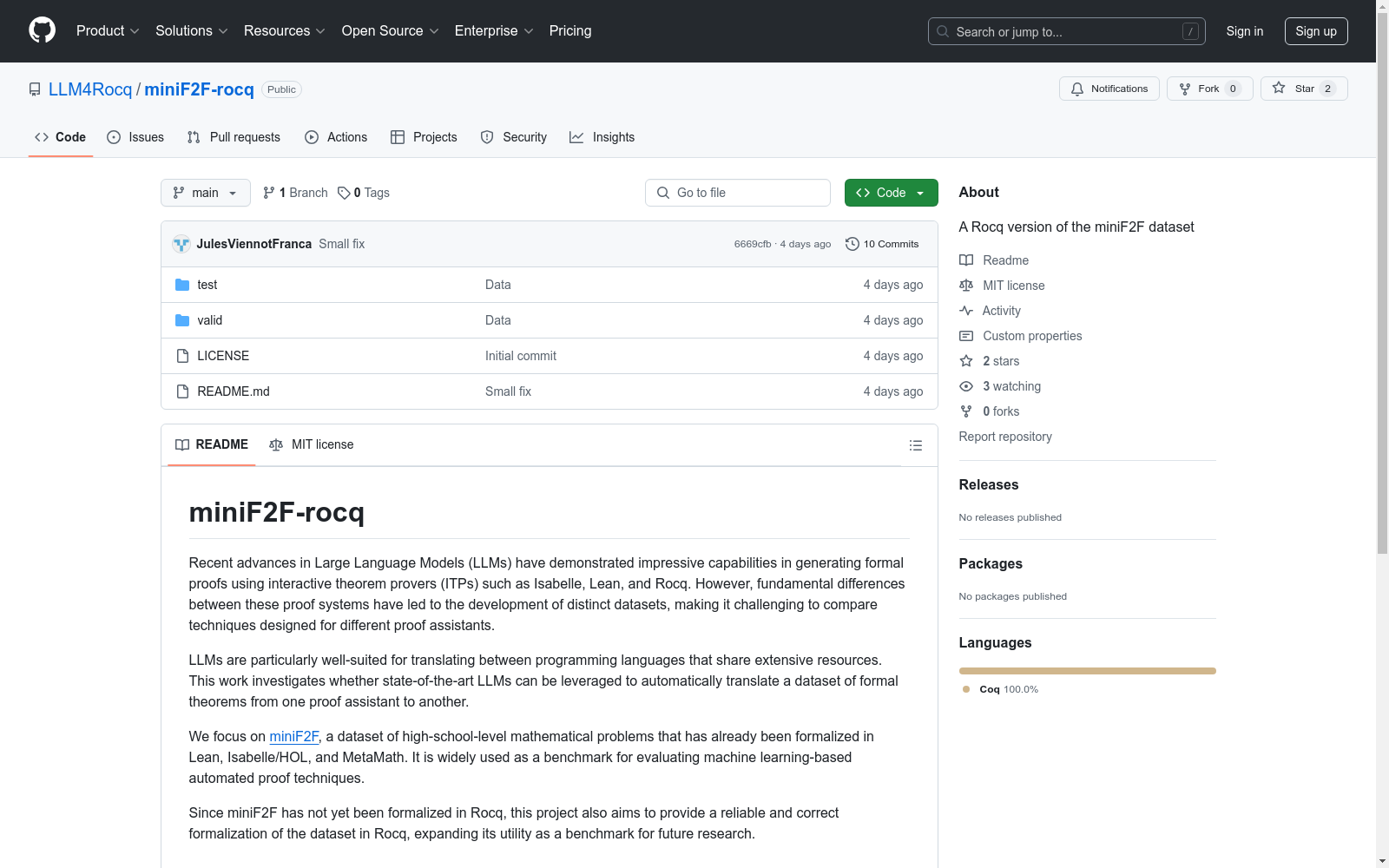Viewport: 1389px width, 868px height.
Task: Click the tag icon next to Tags
Action: (x=344, y=193)
